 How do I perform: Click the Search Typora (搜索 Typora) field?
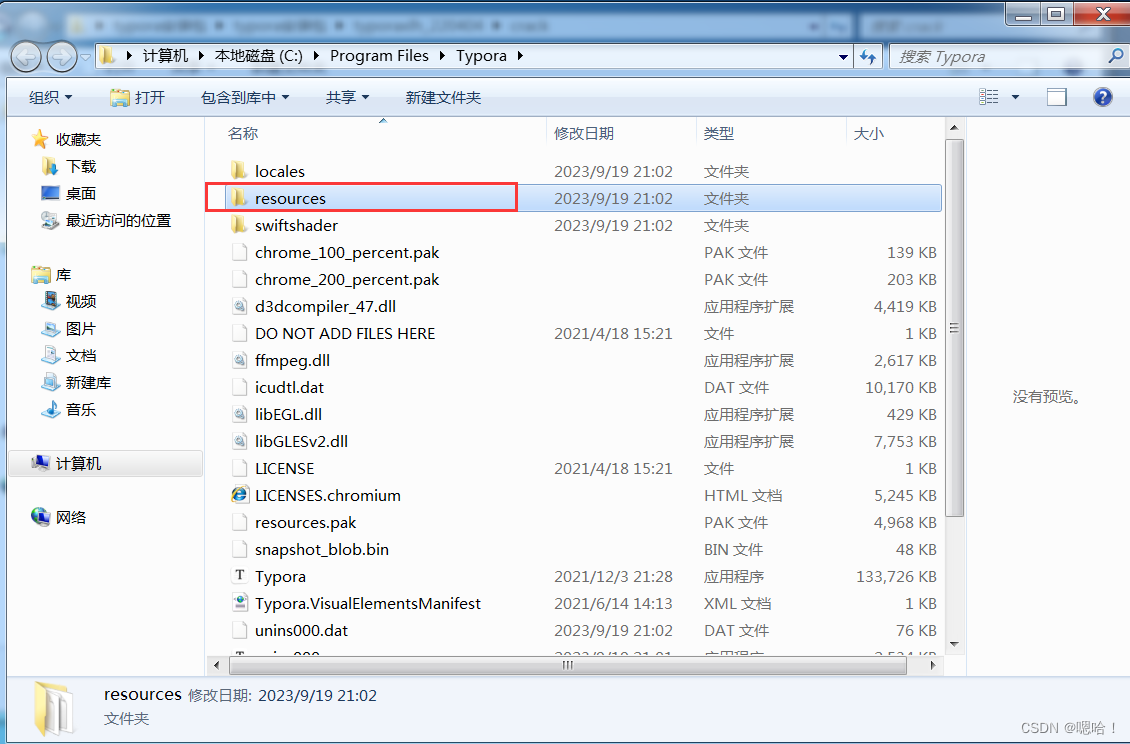pos(998,56)
